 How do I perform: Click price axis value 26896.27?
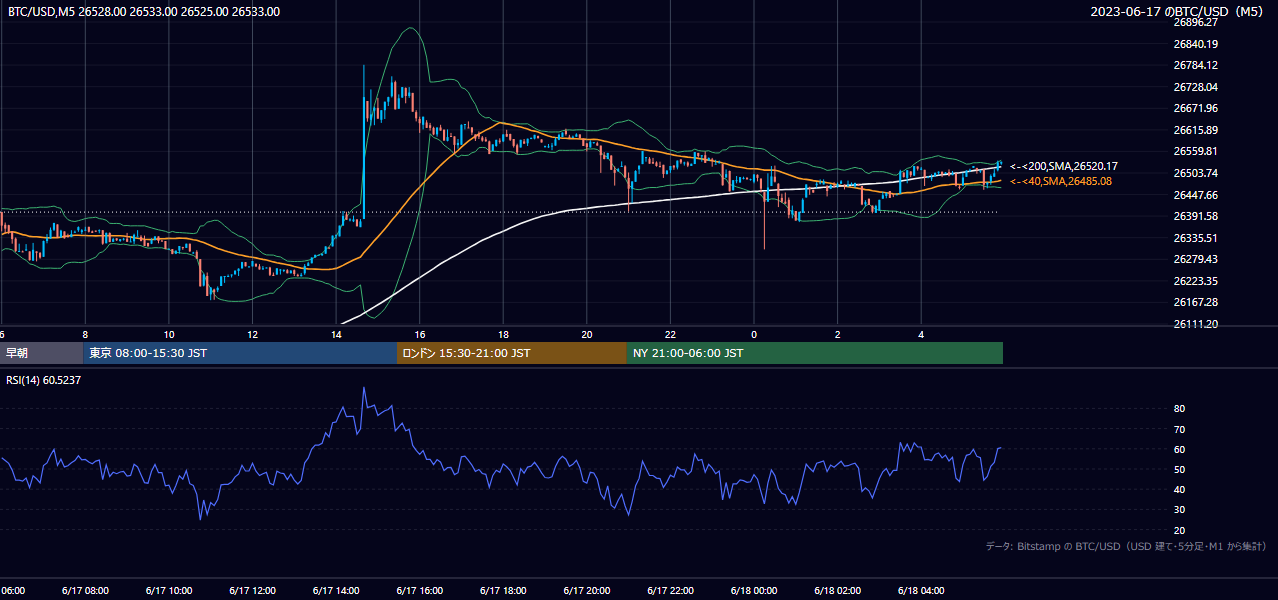tap(1196, 22)
